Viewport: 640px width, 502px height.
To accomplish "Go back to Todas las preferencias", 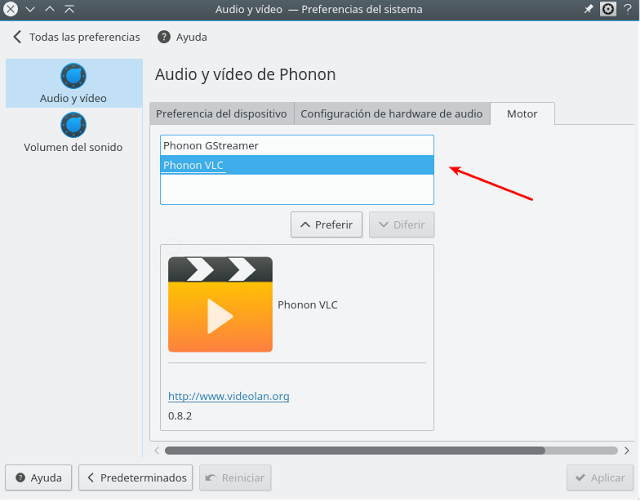I will 76,37.
